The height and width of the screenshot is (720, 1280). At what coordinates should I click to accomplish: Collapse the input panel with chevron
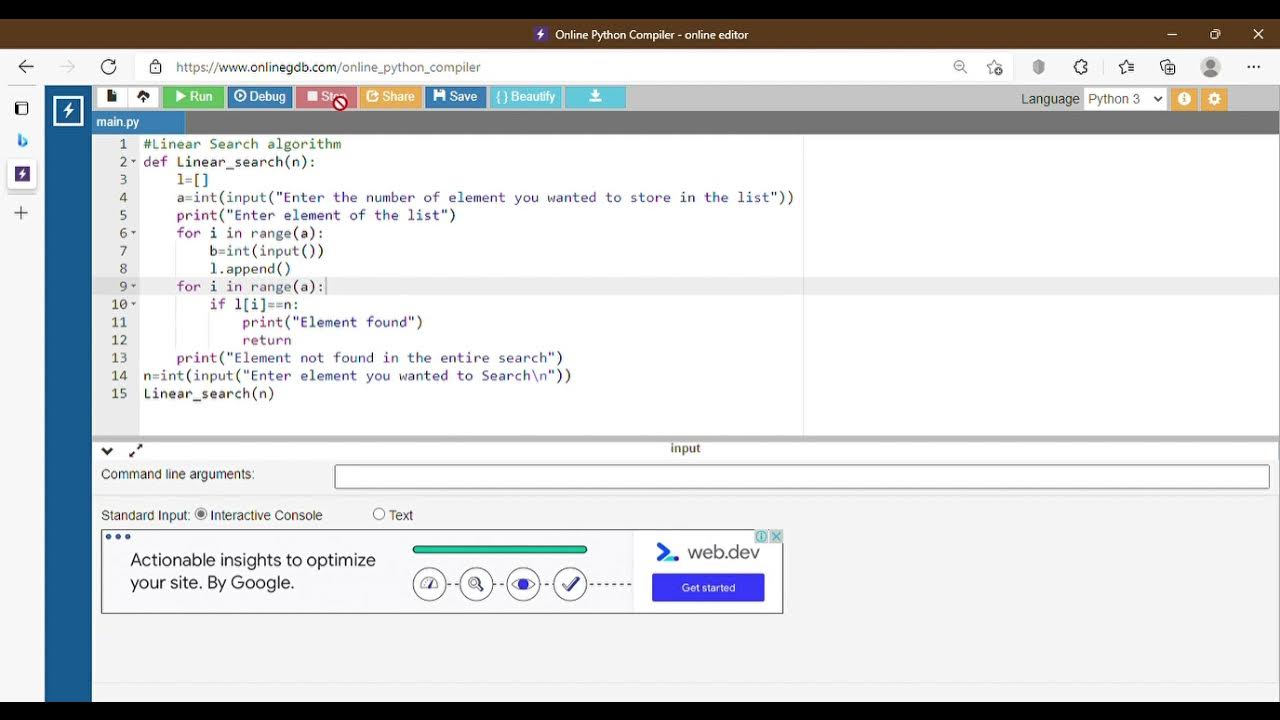107,451
